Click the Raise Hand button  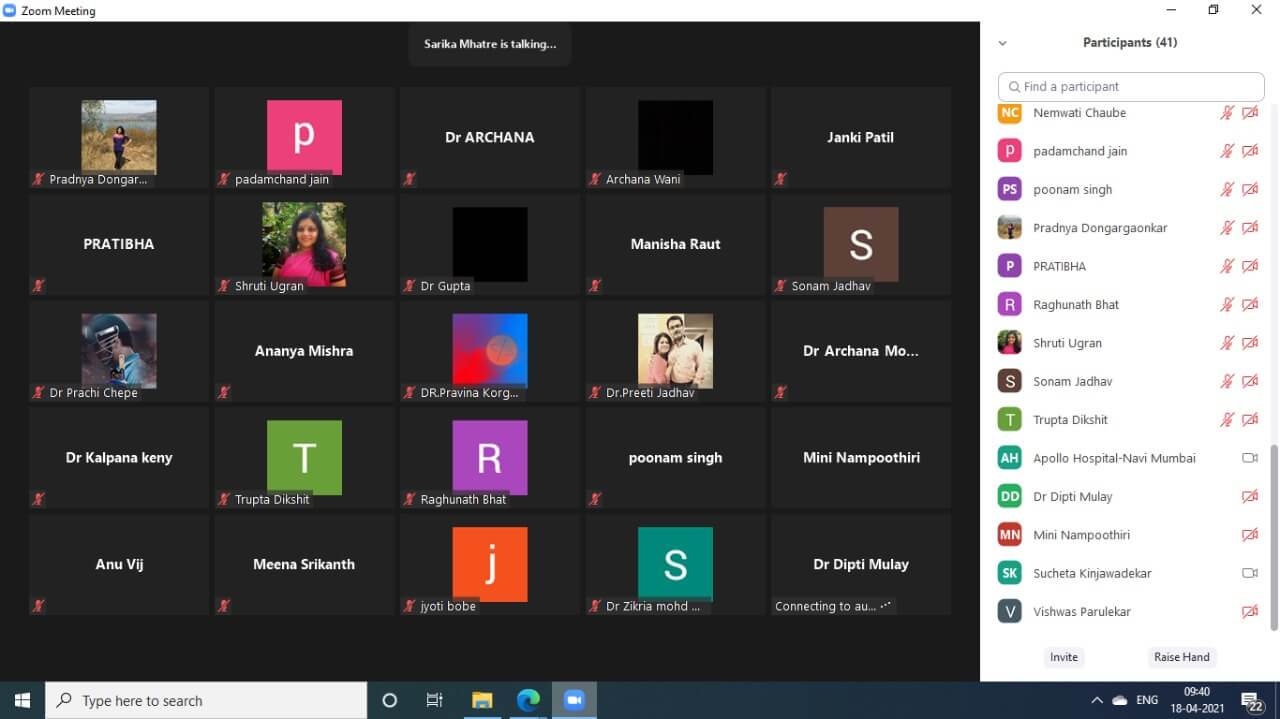[x=1181, y=657]
